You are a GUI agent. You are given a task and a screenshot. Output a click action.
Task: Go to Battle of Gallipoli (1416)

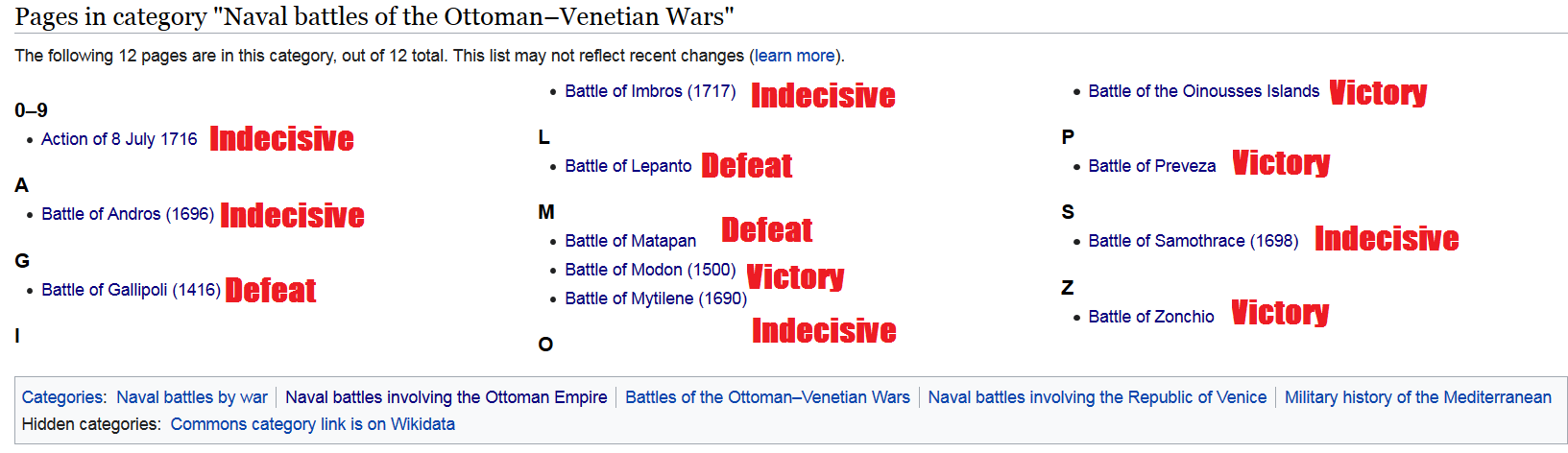pos(131,290)
